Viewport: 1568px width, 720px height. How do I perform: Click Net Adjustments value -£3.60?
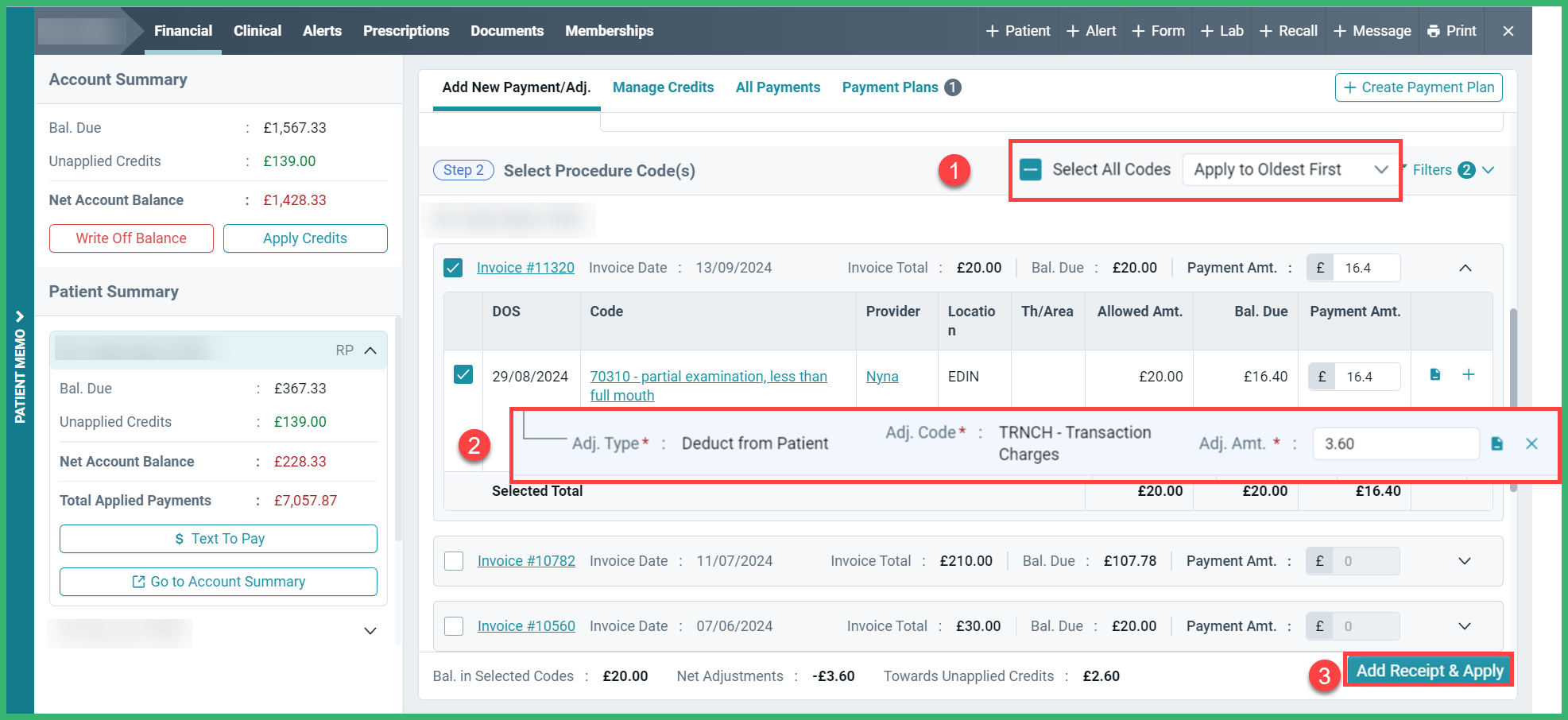(833, 676)
